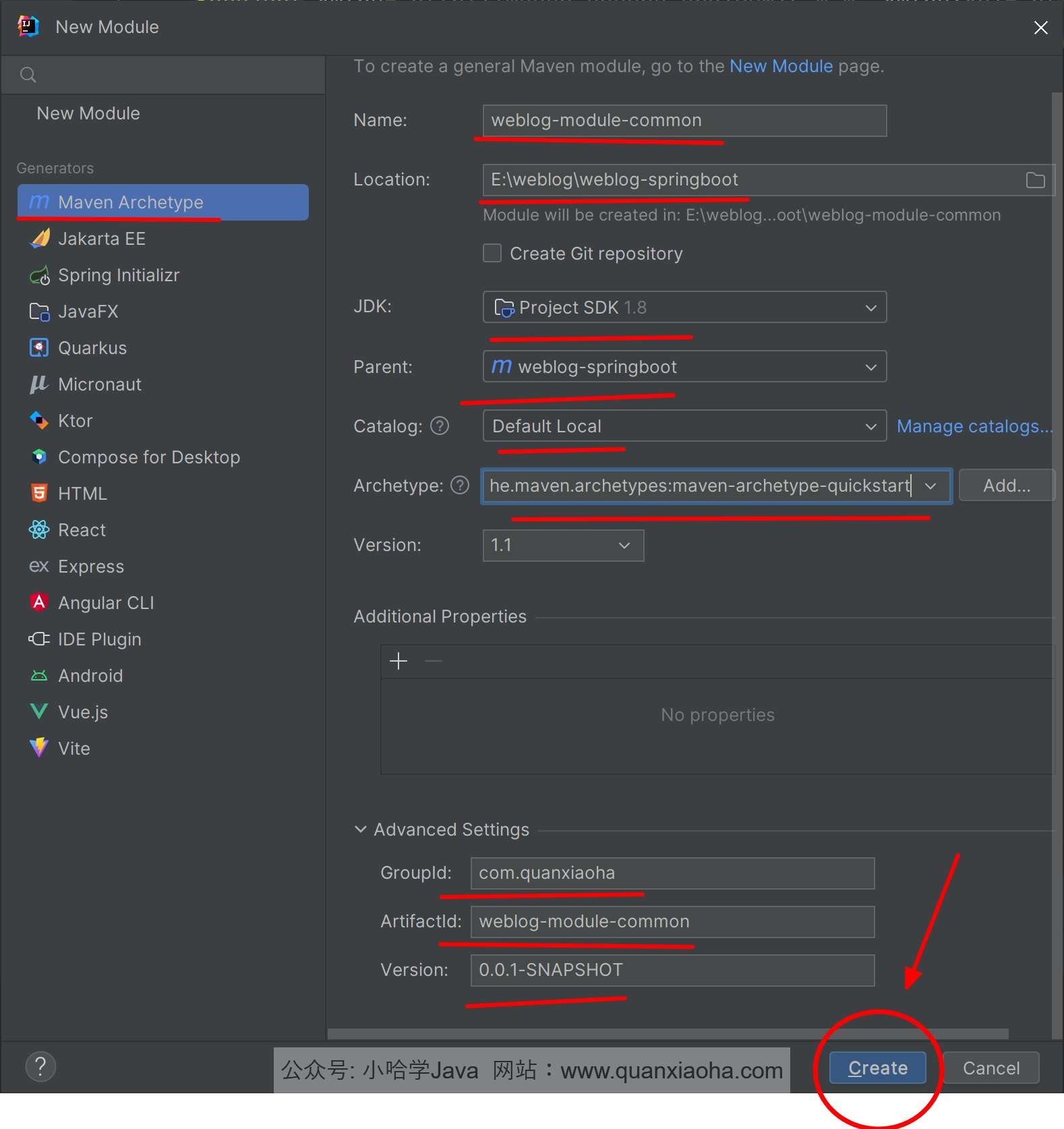Select the Maven Archetype generator
1064x1129 pixels.
pyautogui.click(x=162, y=202)
